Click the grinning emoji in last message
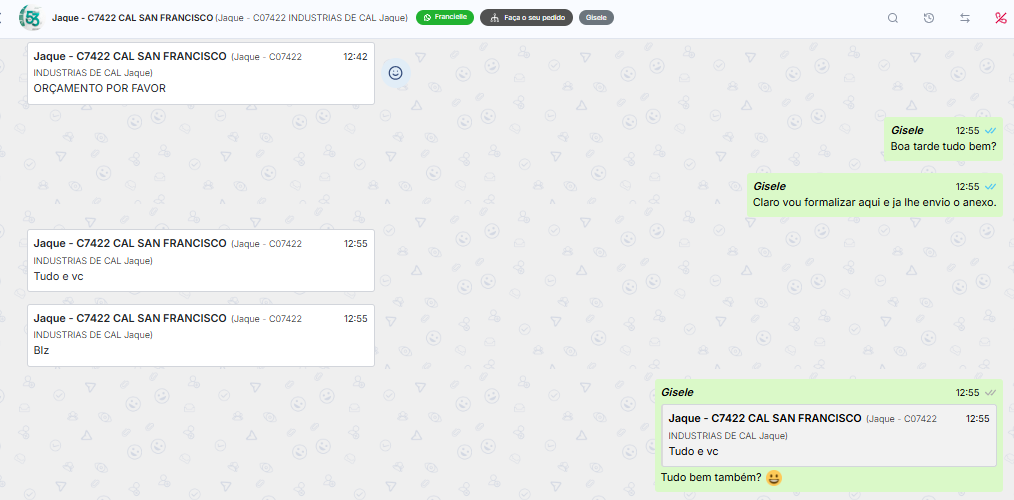Viewport: 1014px width, 500px height. 774,478
